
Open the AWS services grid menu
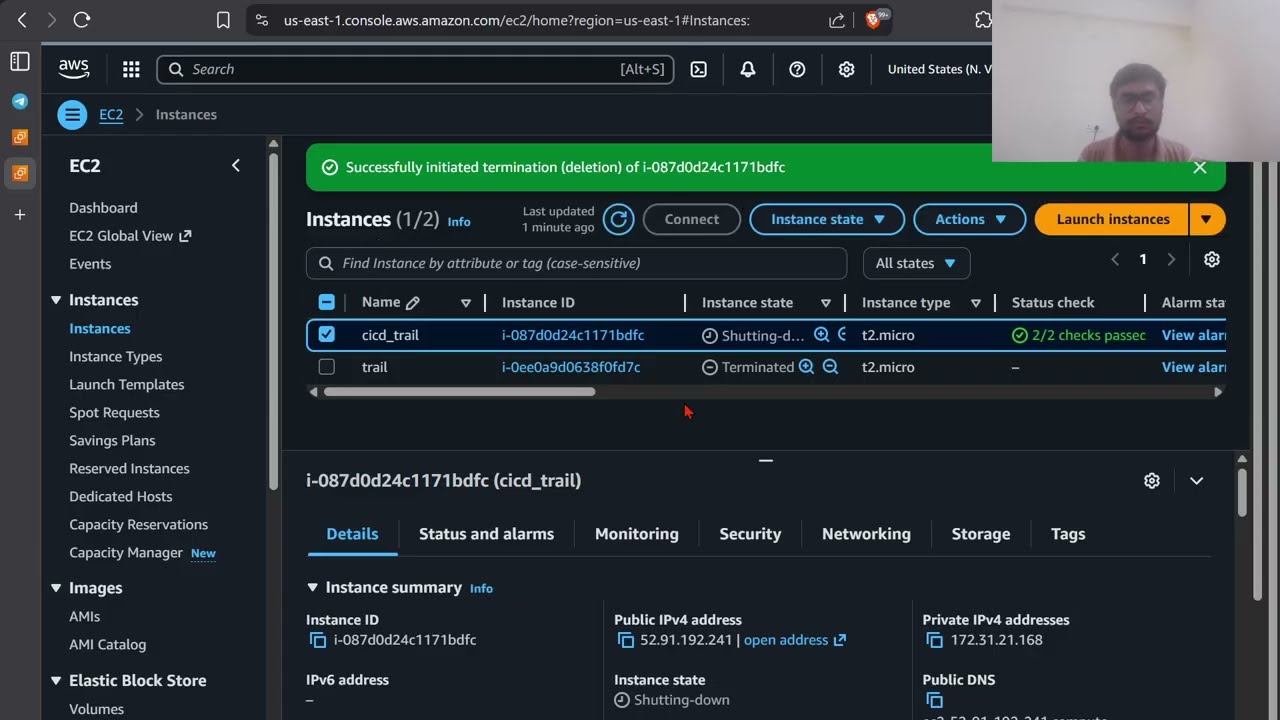pyautogui.click(x=131, y=69)
